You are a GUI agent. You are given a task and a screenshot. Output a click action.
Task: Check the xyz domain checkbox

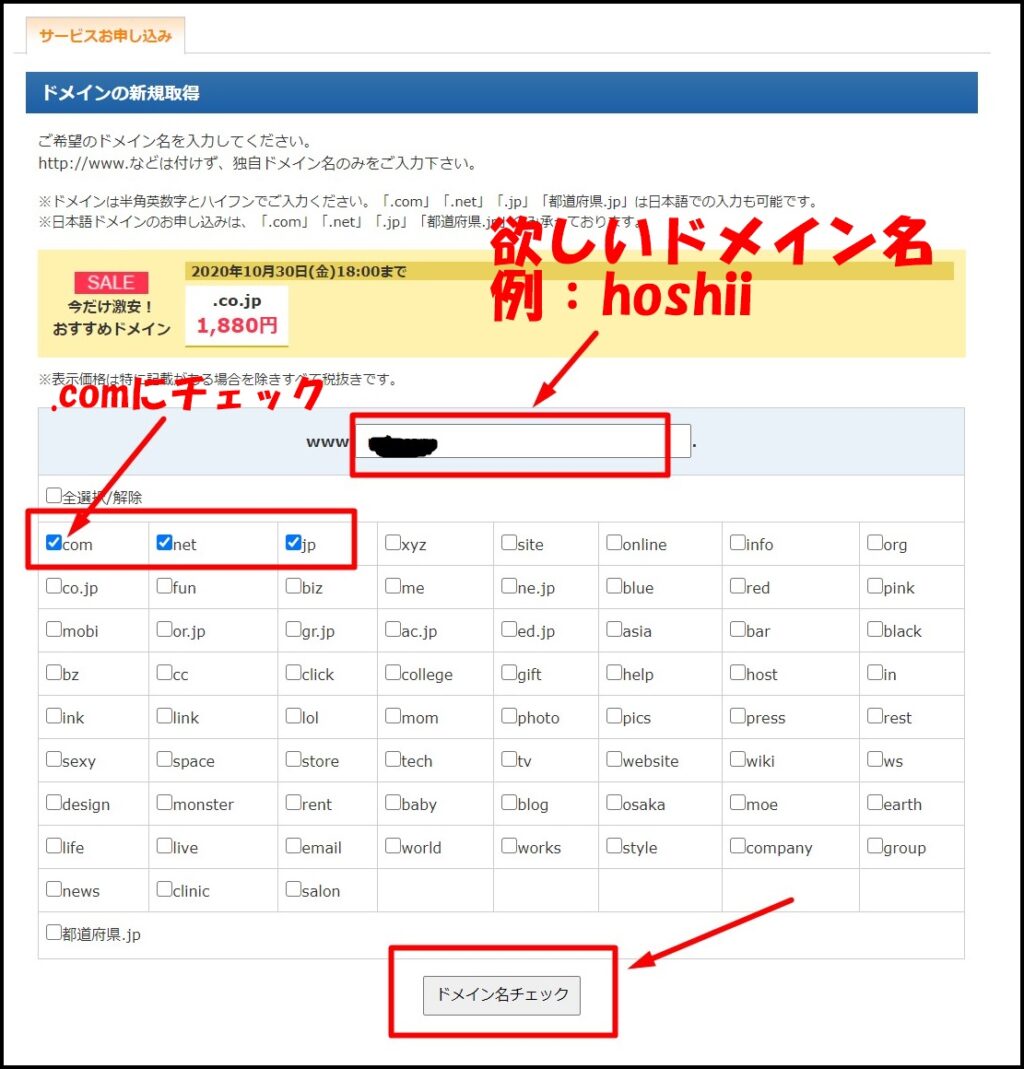(x=393, y=542)
